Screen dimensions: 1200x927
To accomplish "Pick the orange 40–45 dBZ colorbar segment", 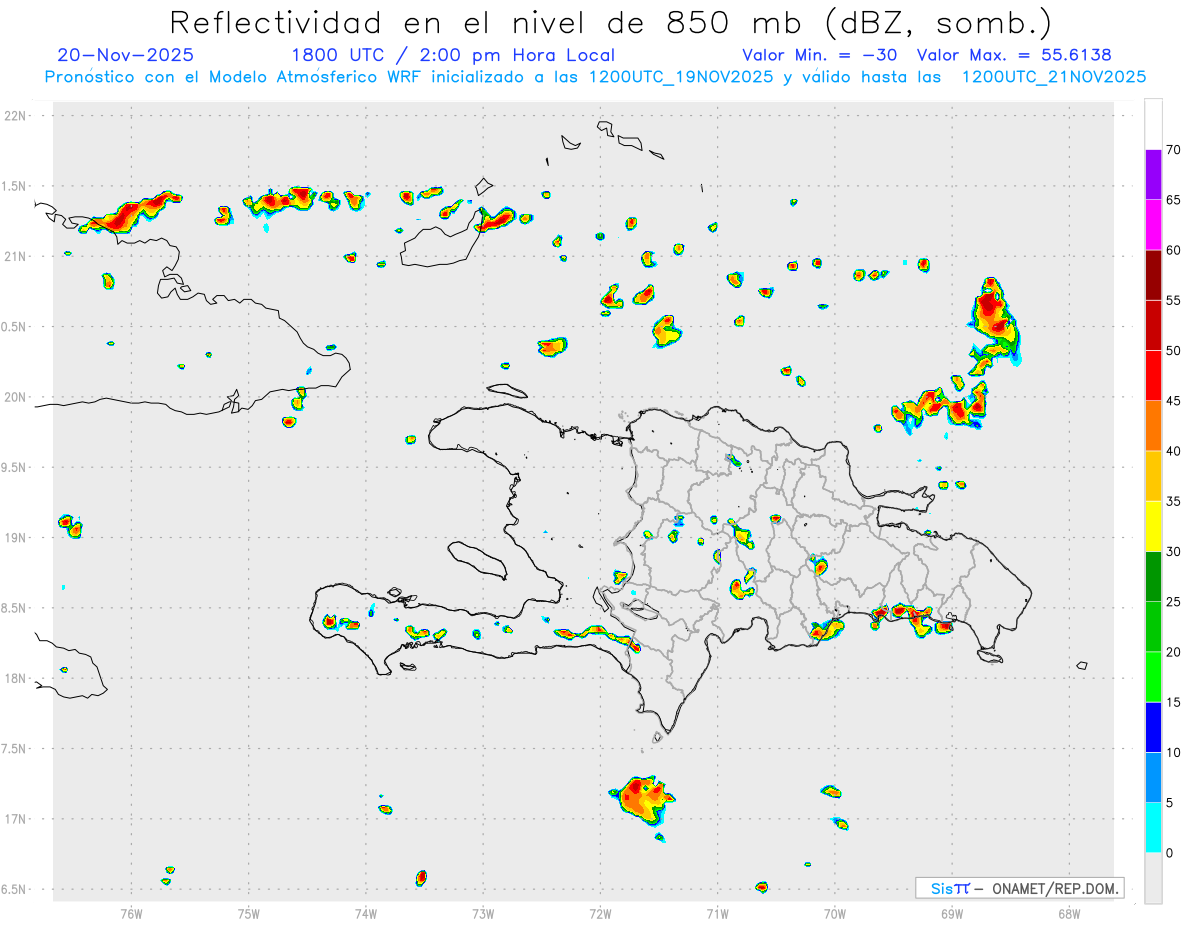I will pos(1154,426).
